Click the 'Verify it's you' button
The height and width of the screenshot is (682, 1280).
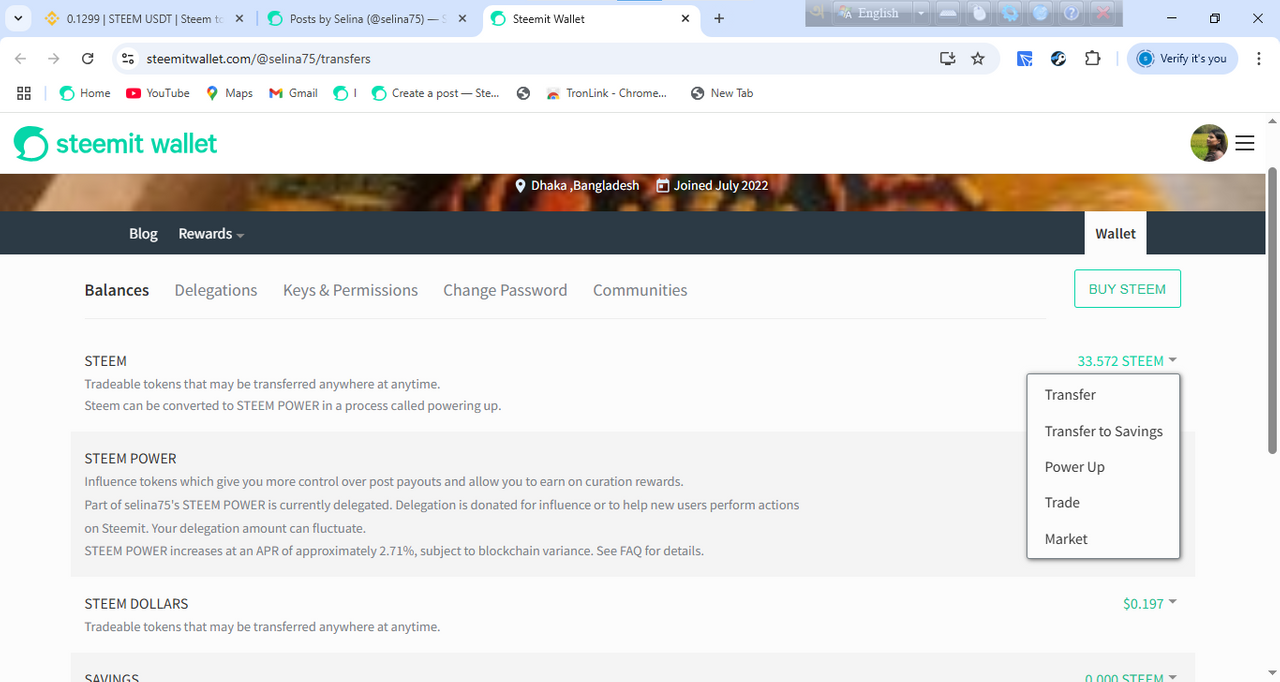point(1182,59)
